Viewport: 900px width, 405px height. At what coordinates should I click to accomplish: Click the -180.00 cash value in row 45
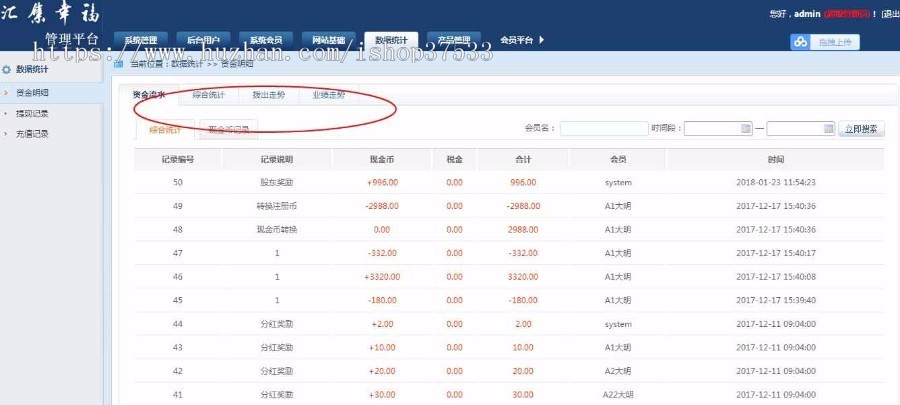coord(382,300)
